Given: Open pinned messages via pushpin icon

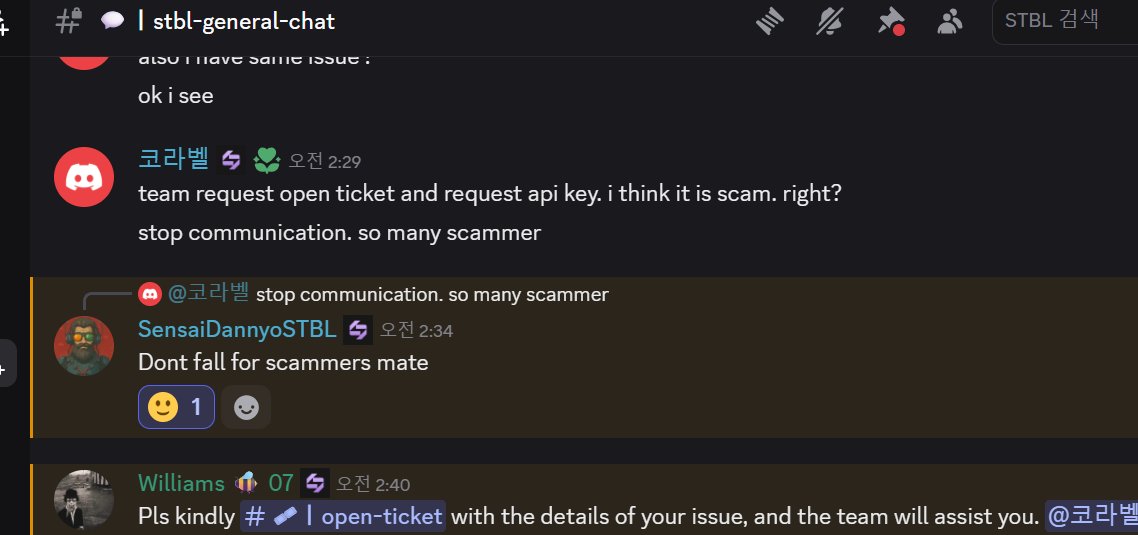Looking at the screenshot, I should point(889,21).
